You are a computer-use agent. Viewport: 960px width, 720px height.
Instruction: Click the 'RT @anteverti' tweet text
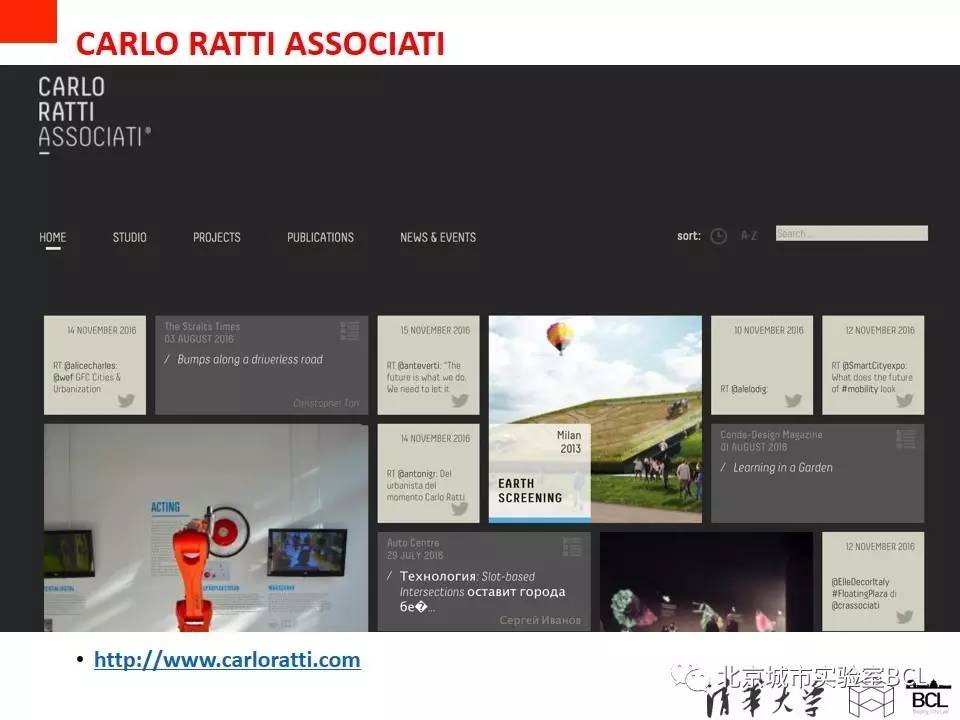click(426, 377)
